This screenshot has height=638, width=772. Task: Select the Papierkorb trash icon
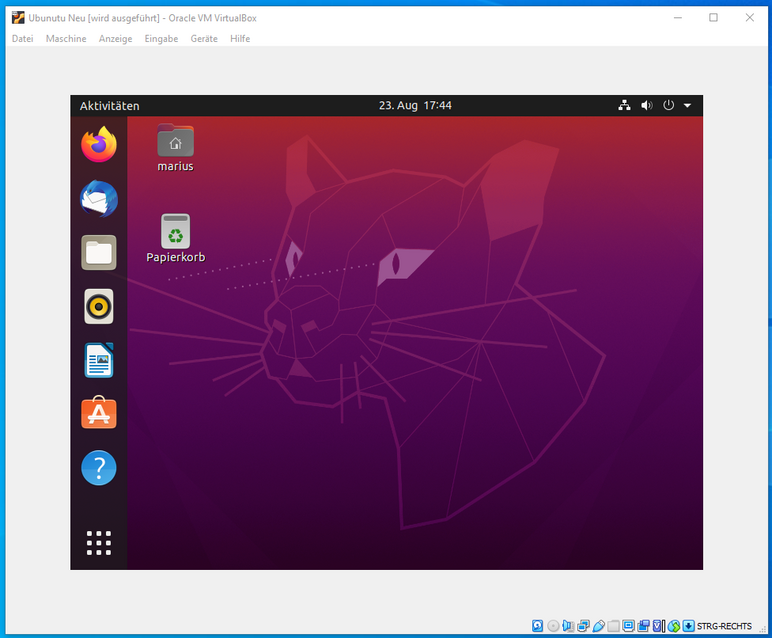[x=176, y=232]
